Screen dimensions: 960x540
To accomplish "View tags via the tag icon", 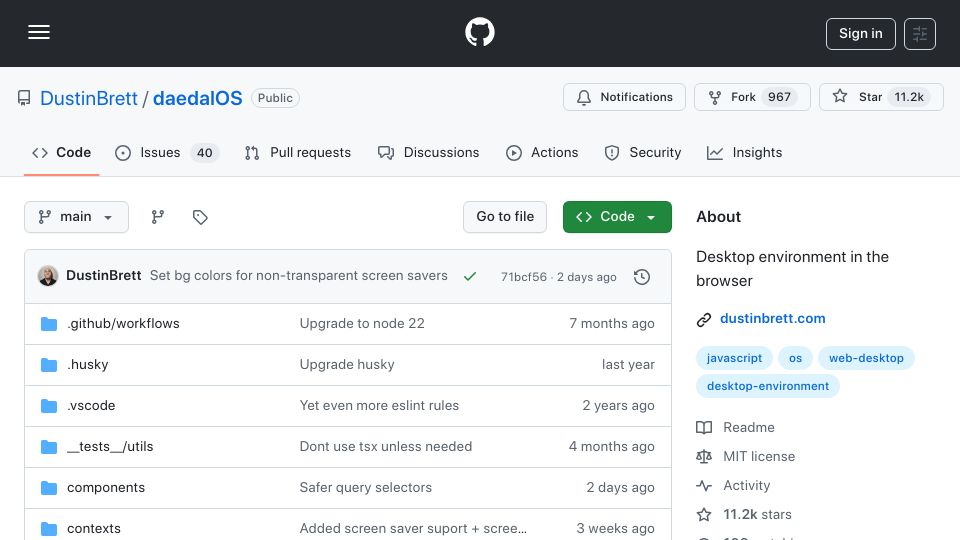I will tap(200, 217).
